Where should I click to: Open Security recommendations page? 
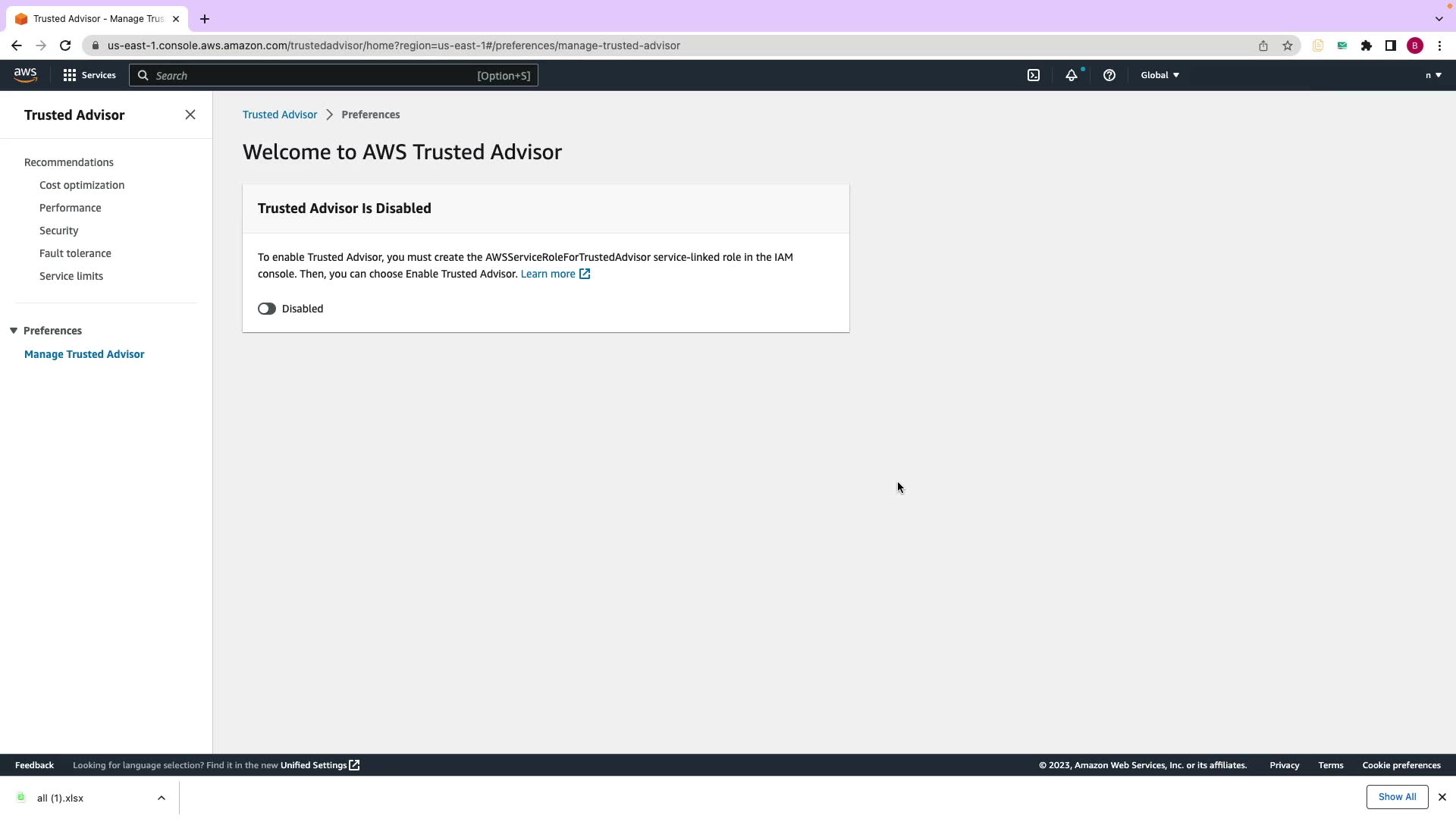(59, 231)
